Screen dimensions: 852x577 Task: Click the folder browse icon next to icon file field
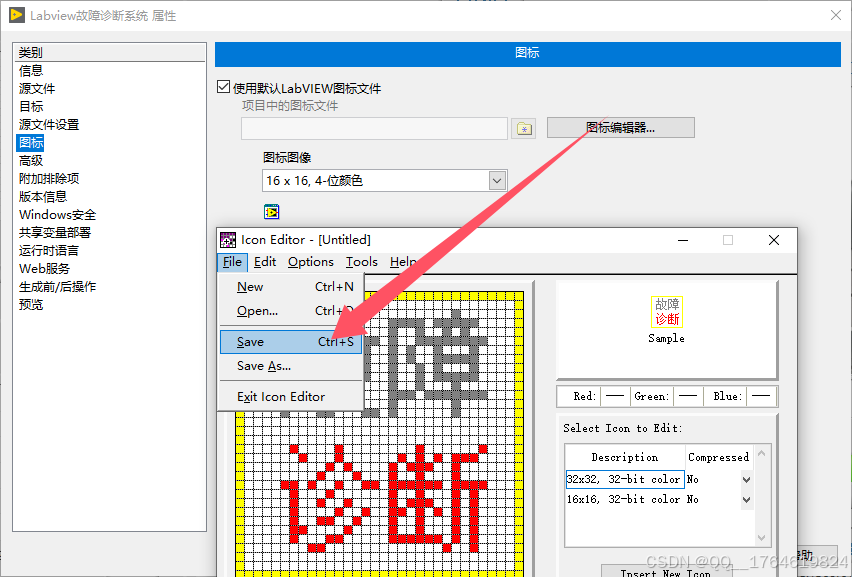click(523, 129)
